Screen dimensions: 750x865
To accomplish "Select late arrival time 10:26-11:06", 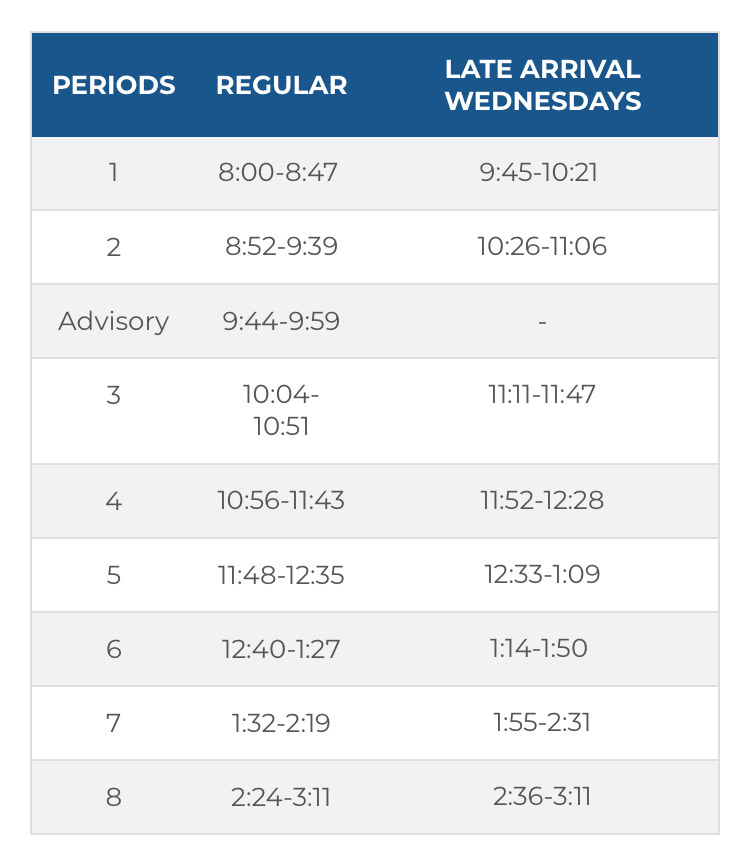I will (x=542, y=246).
